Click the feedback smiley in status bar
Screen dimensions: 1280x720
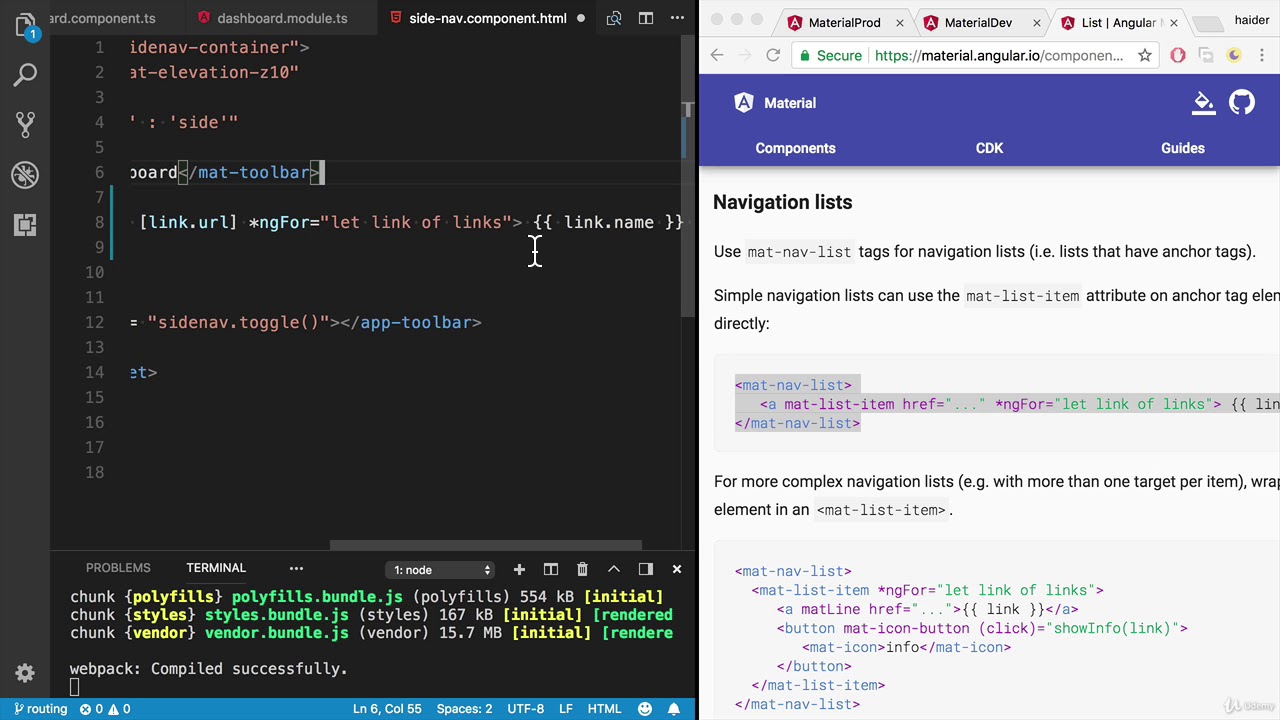pos(645,709)
